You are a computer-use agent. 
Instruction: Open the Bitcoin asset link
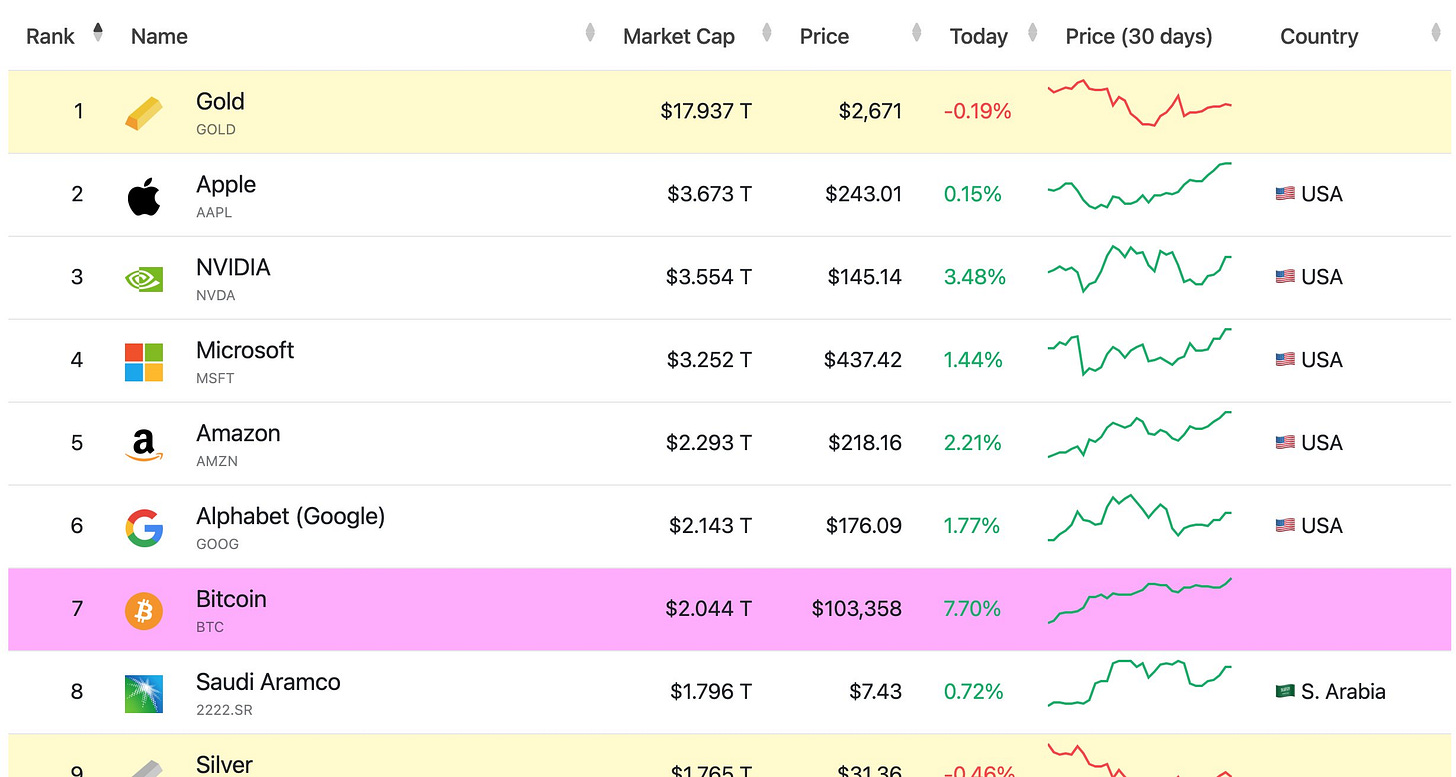coord(231,599)
